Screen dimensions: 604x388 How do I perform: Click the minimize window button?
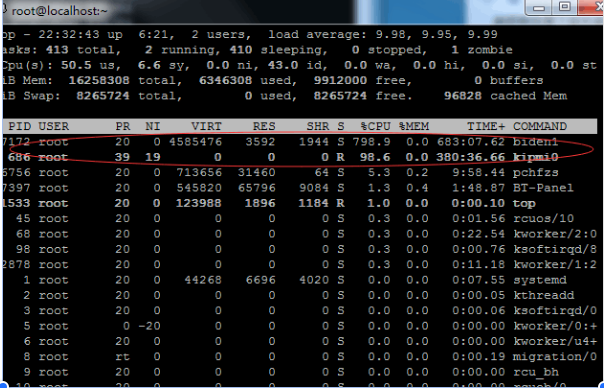[x=540, y=8]
